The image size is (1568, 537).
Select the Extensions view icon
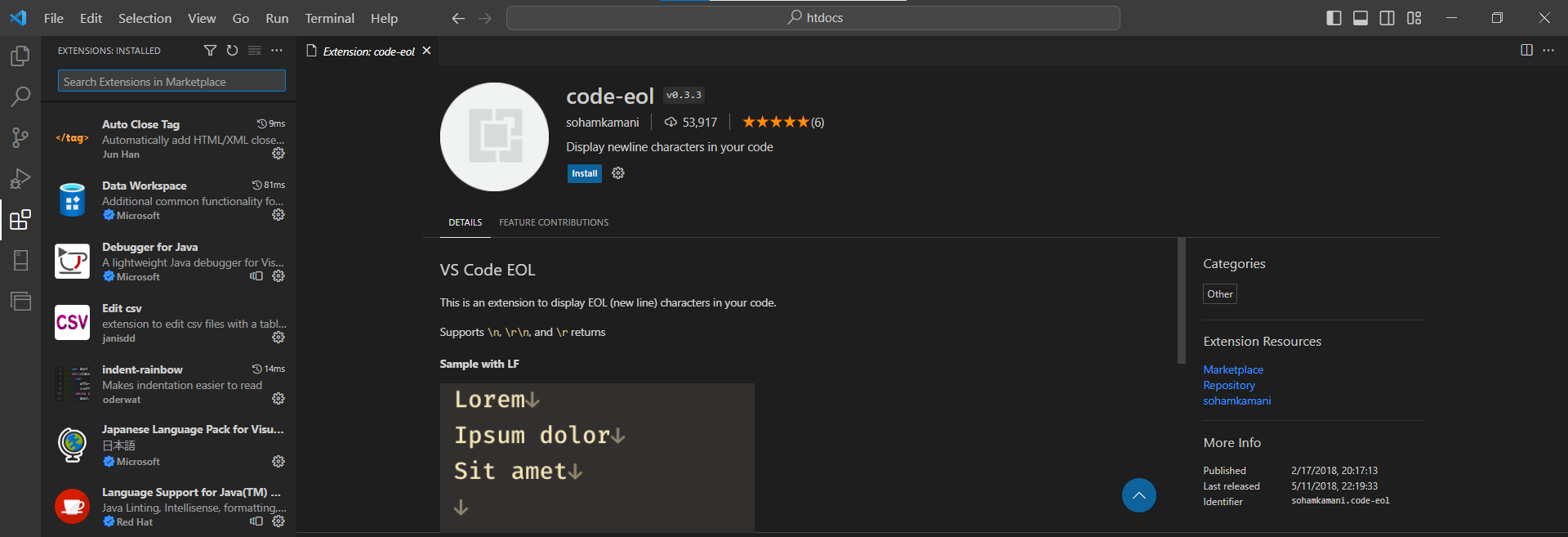click(x=20, y=219)
